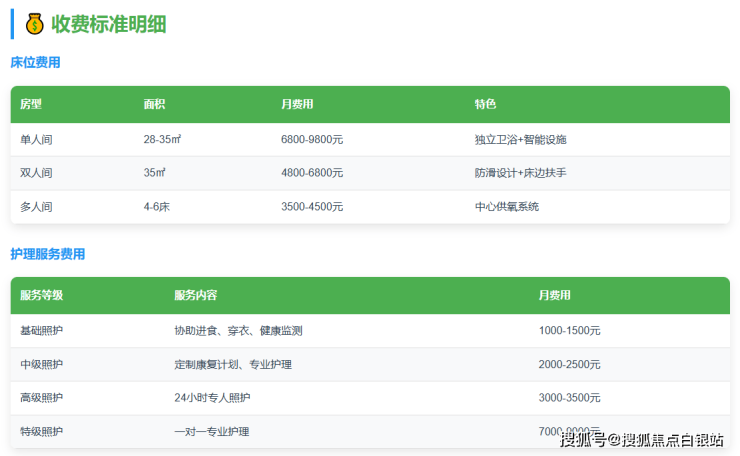Select the 基础照护 service level row
This screenshot has width=740, height=456.
pyautogui.click(x=42, y=330)
